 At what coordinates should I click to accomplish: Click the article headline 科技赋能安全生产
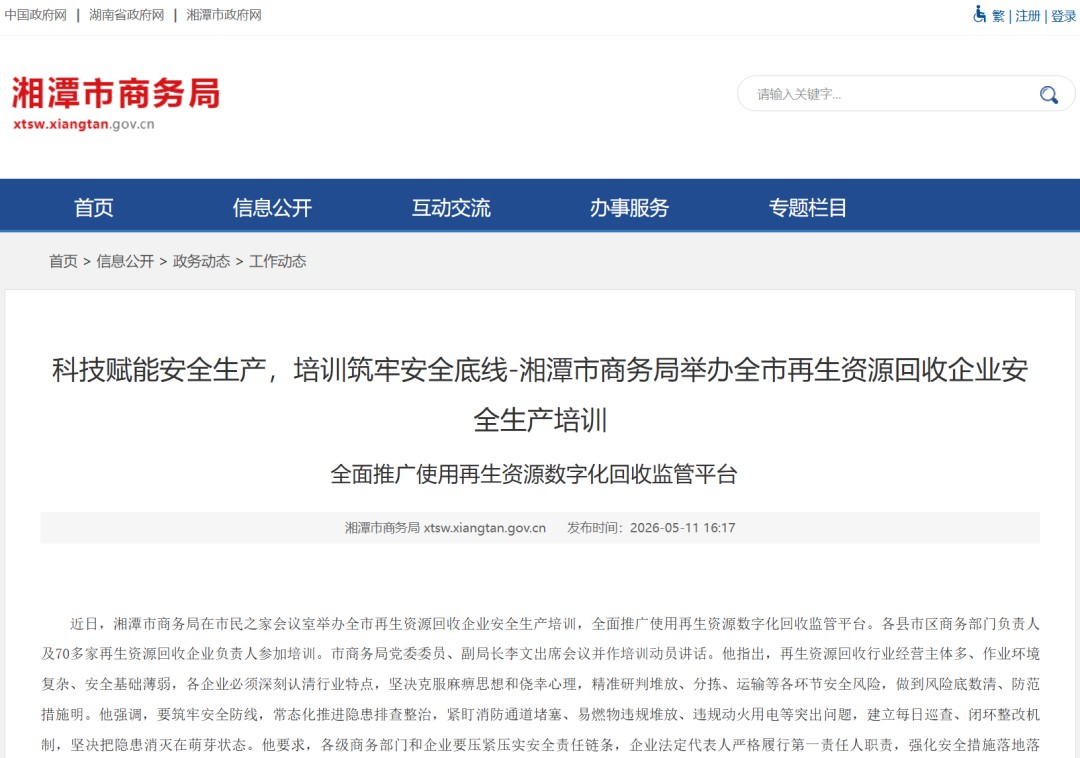click(540, 394)
